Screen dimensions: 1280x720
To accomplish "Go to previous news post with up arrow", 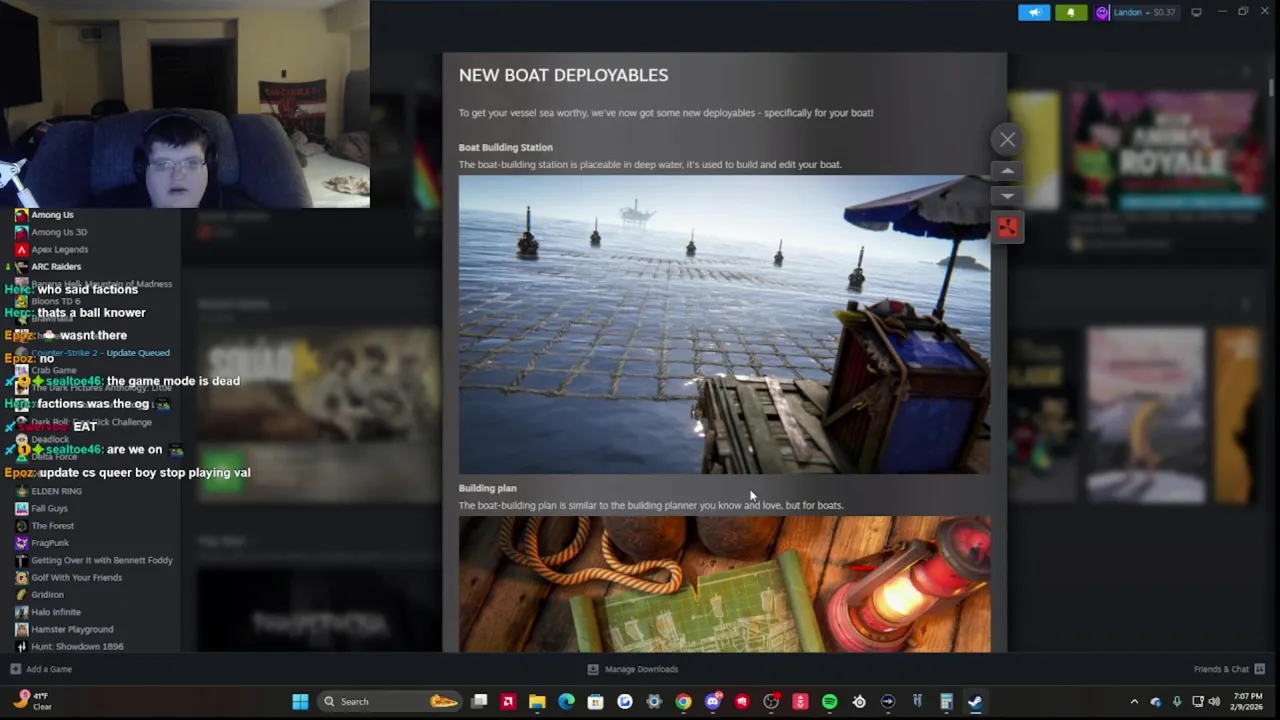I will click(1007, 171).
